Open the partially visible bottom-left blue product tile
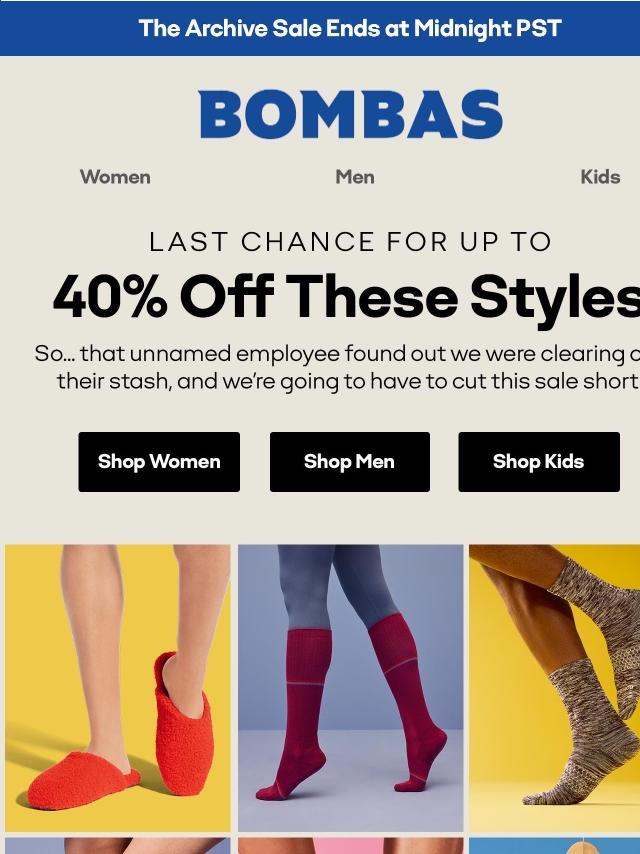The height and width of the screenshot is (854, 640). [x=118, y=846]
